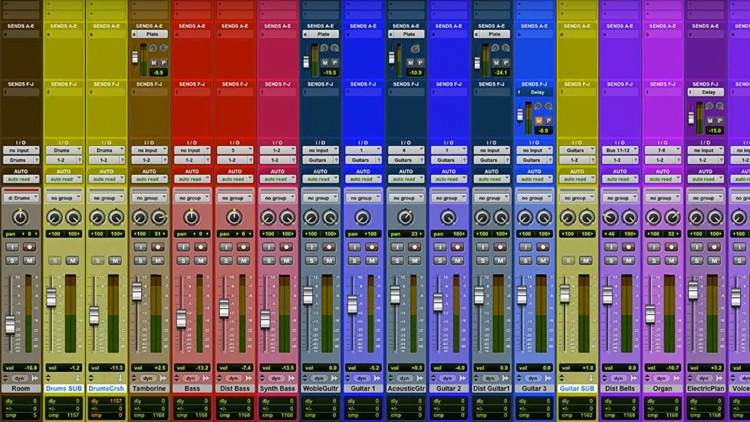
Task: Toggle input monitoring on Room track
Action: click(x=12, y=247)
